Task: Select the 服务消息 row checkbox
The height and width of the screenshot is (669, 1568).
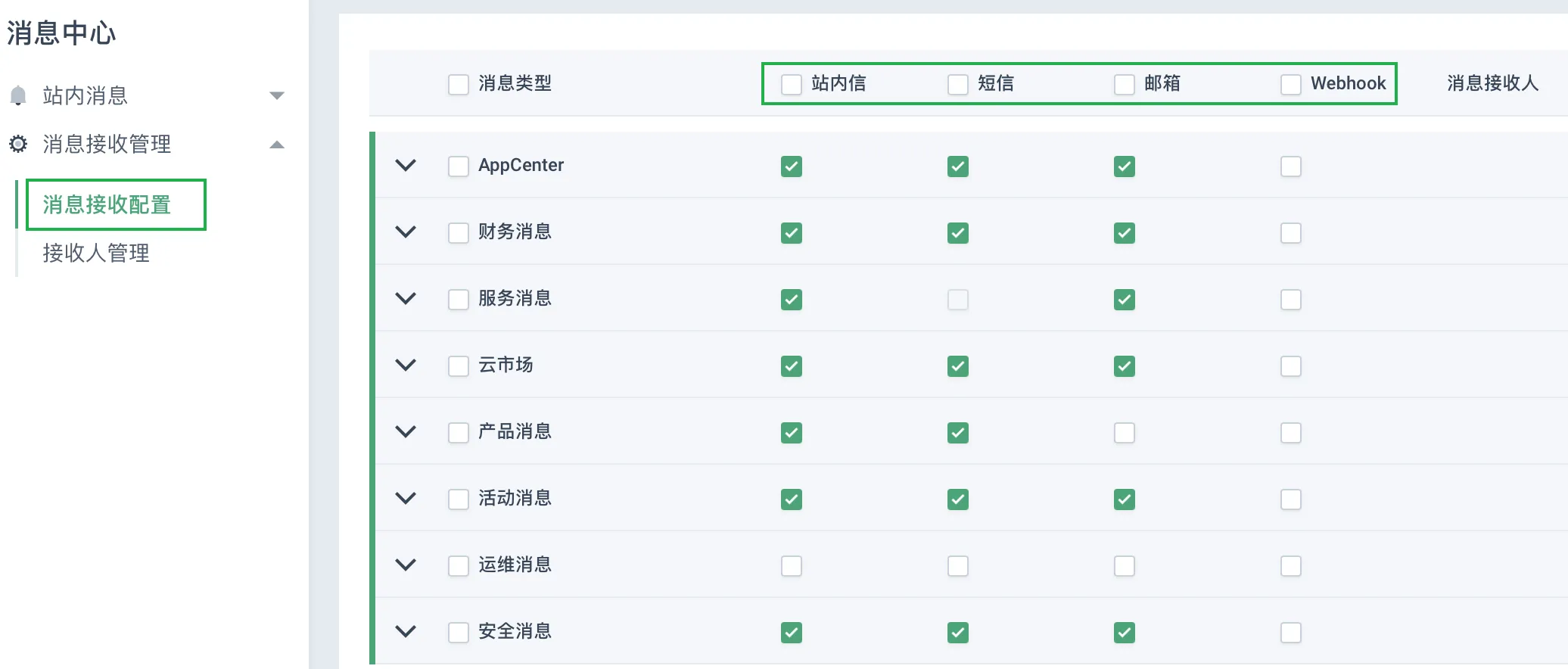Action: click(x=459, y=300)
